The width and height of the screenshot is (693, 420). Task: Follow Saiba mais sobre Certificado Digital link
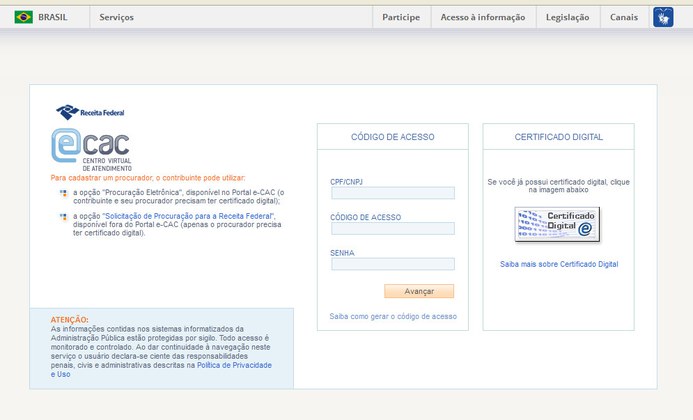[559, 264]
